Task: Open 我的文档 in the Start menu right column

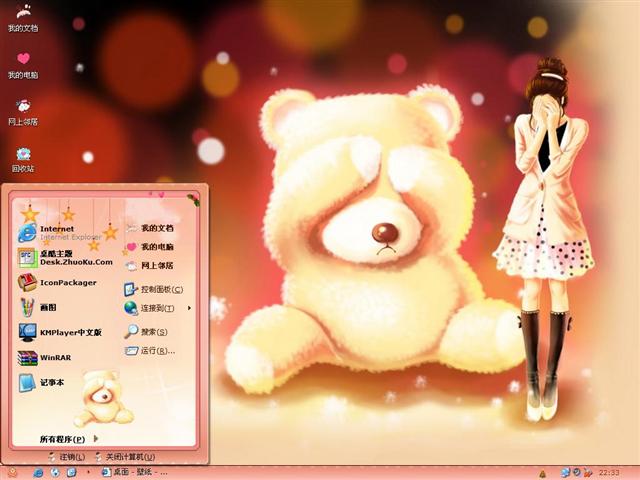Action: pyautogui.click(x=149, y=228)
